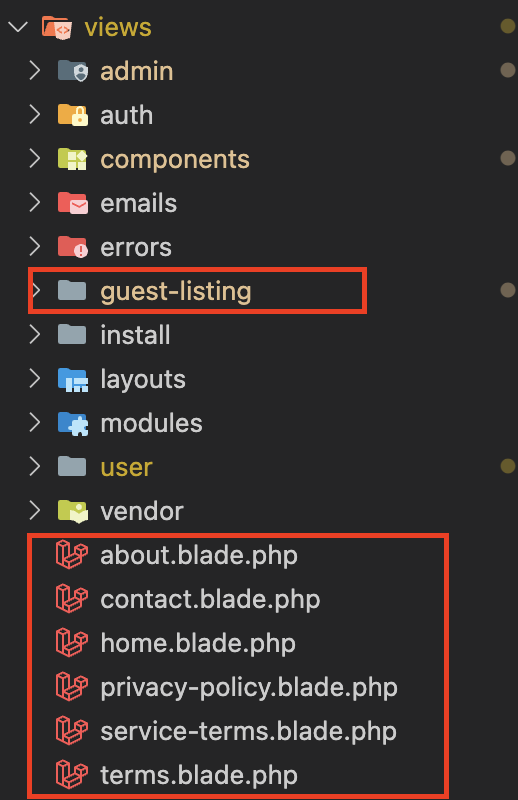The height and width of the screenshot is (800, 518).
Task: Select the install folder label
Action: point(135,335)
